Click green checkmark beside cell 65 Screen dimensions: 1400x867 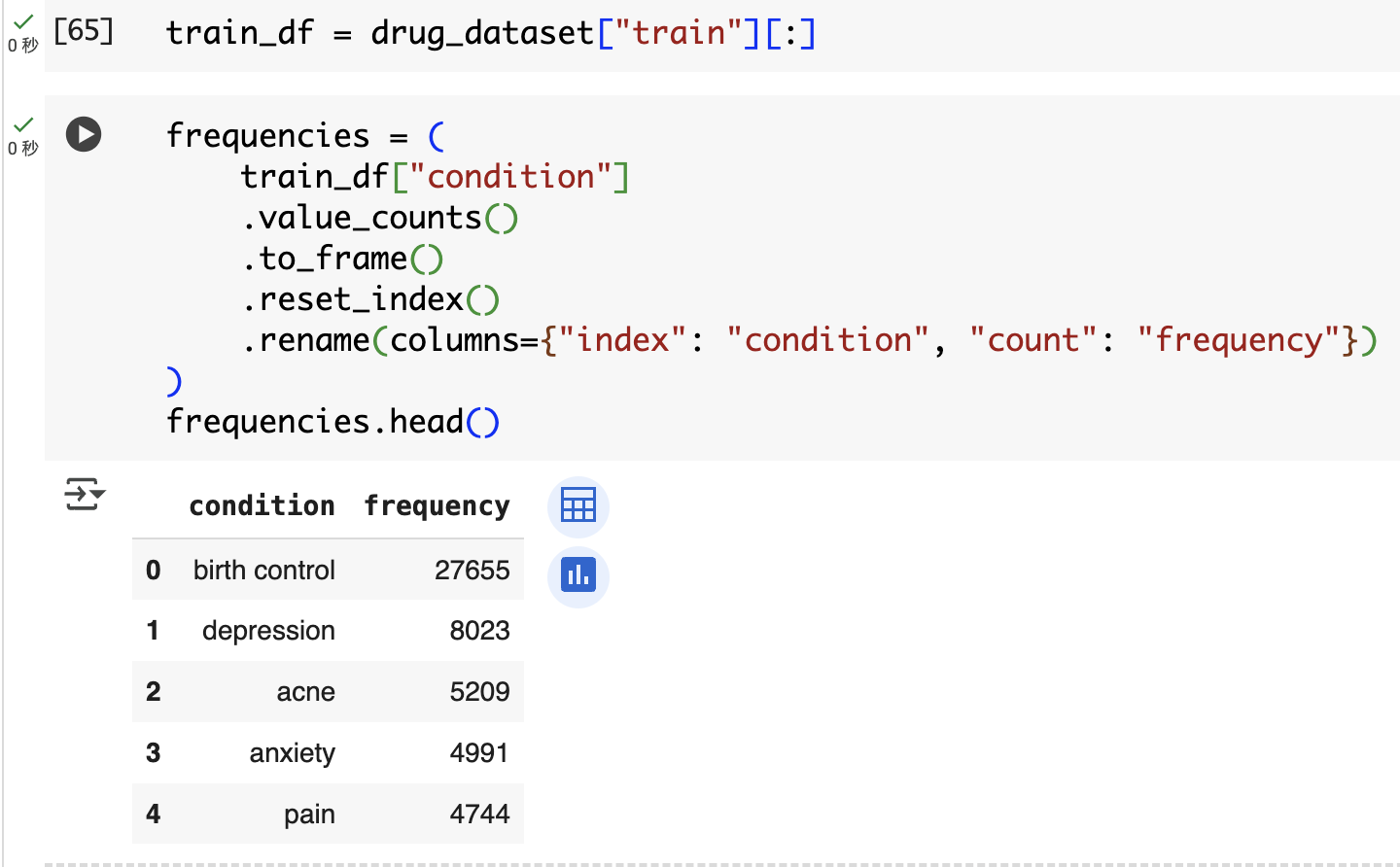click(x=23, y=20)
